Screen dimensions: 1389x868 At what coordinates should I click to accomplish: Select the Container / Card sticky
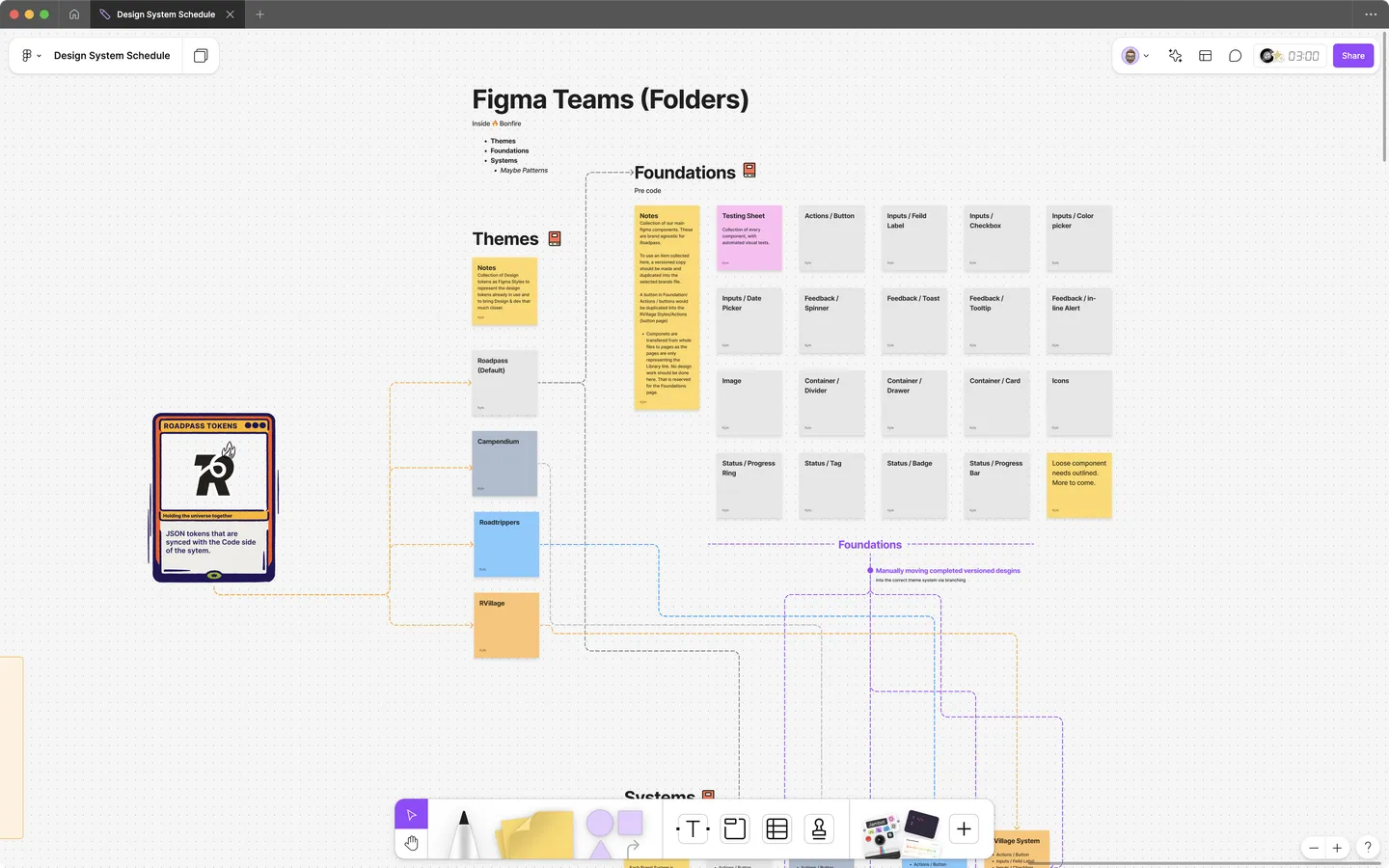pos(996,403)
